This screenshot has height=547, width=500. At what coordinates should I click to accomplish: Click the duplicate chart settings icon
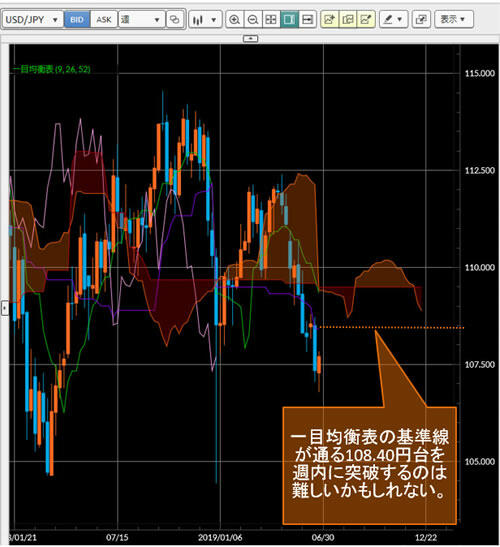[x=348, y=20]
